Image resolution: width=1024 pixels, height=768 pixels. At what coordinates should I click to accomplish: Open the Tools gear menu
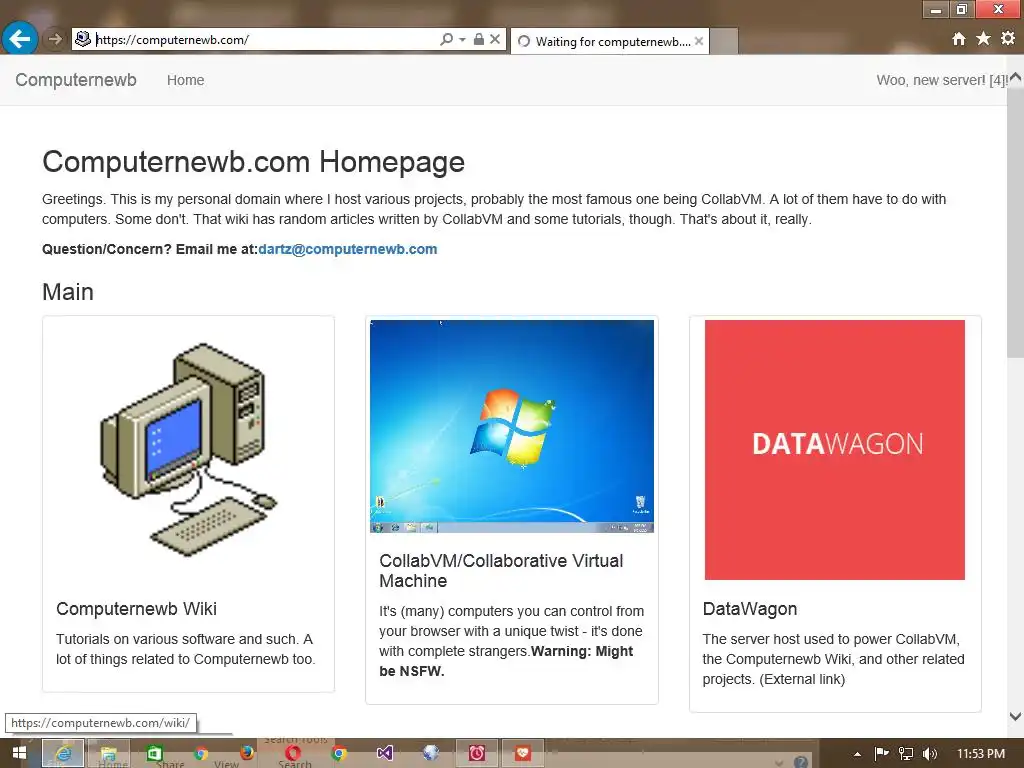pos(1008,39)
